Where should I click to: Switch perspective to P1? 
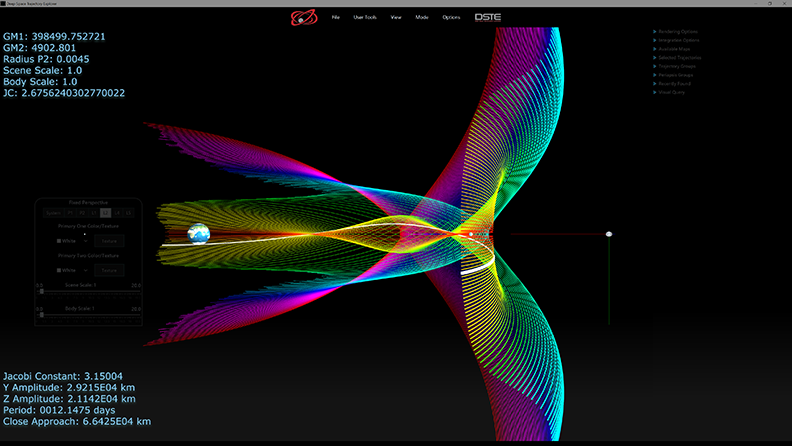click(x=71, y=213)
